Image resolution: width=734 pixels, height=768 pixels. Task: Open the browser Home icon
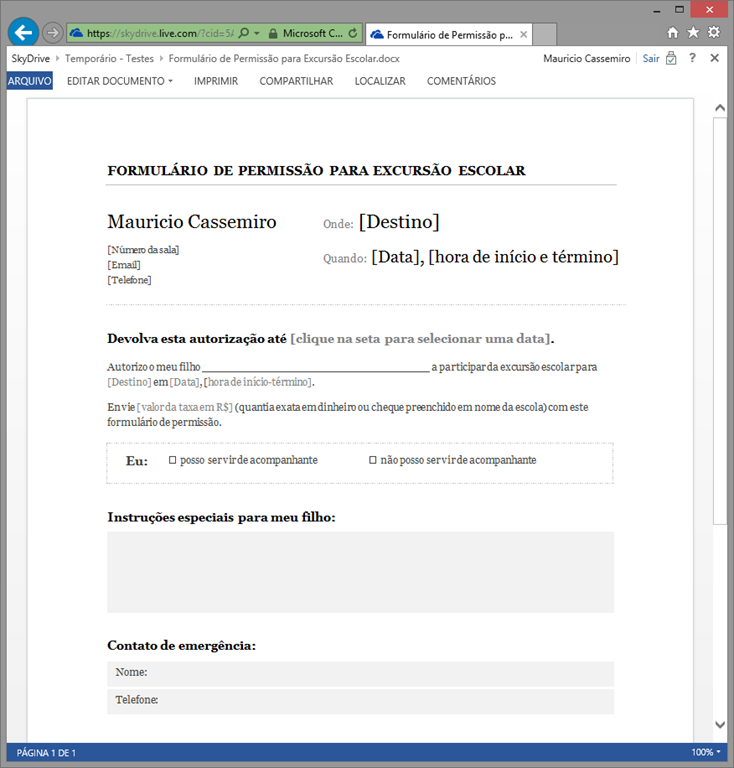pos(673,33)
